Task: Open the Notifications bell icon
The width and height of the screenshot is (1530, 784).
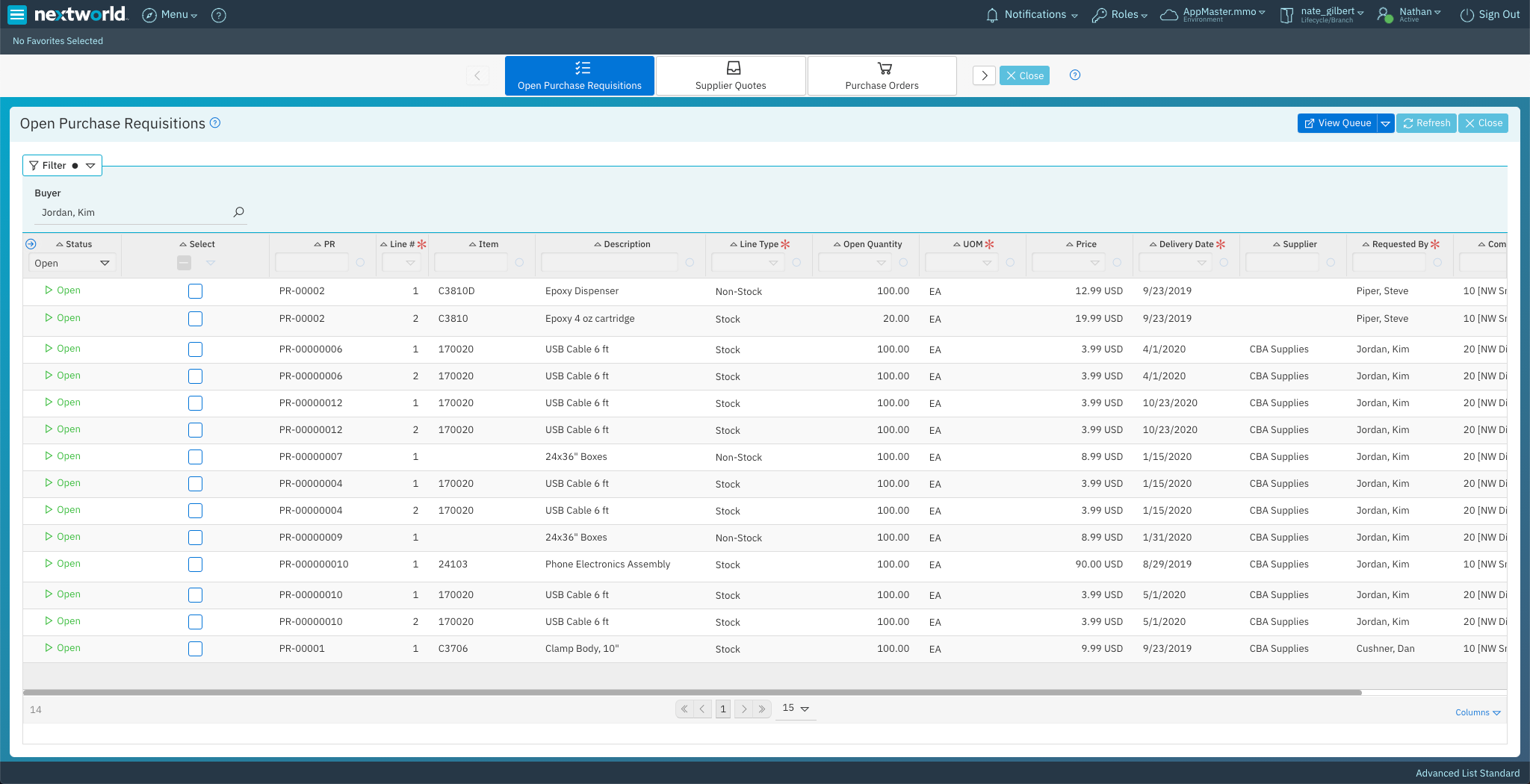Action: point(991,14)
